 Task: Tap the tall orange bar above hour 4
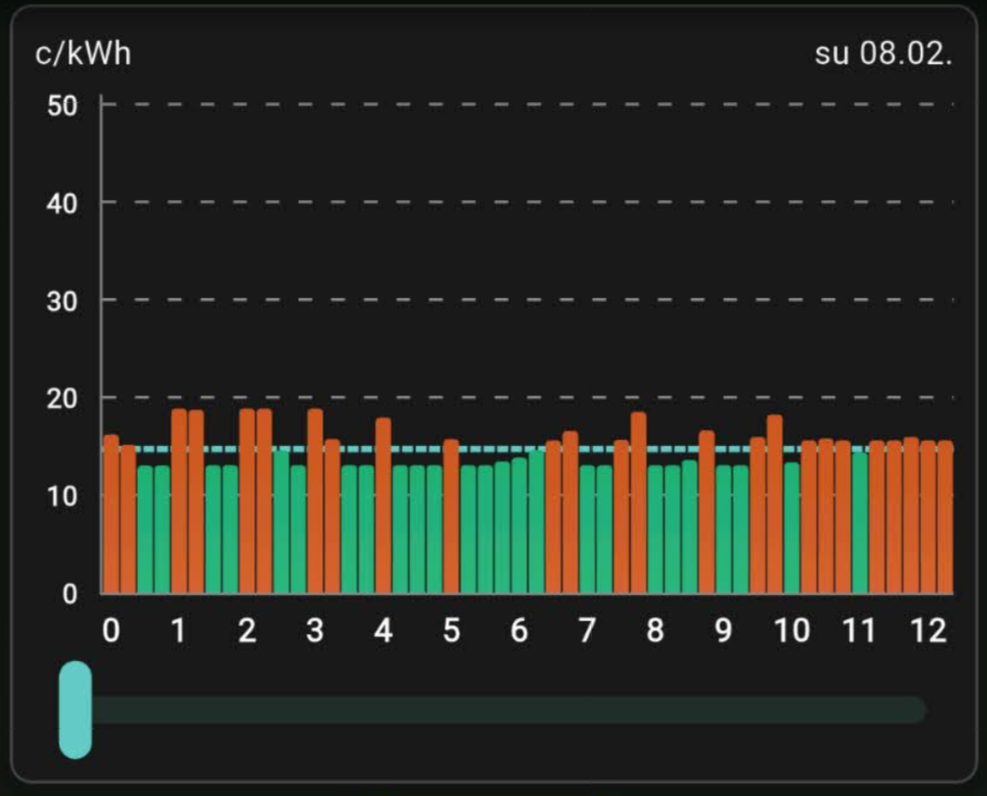pos(383,506)
